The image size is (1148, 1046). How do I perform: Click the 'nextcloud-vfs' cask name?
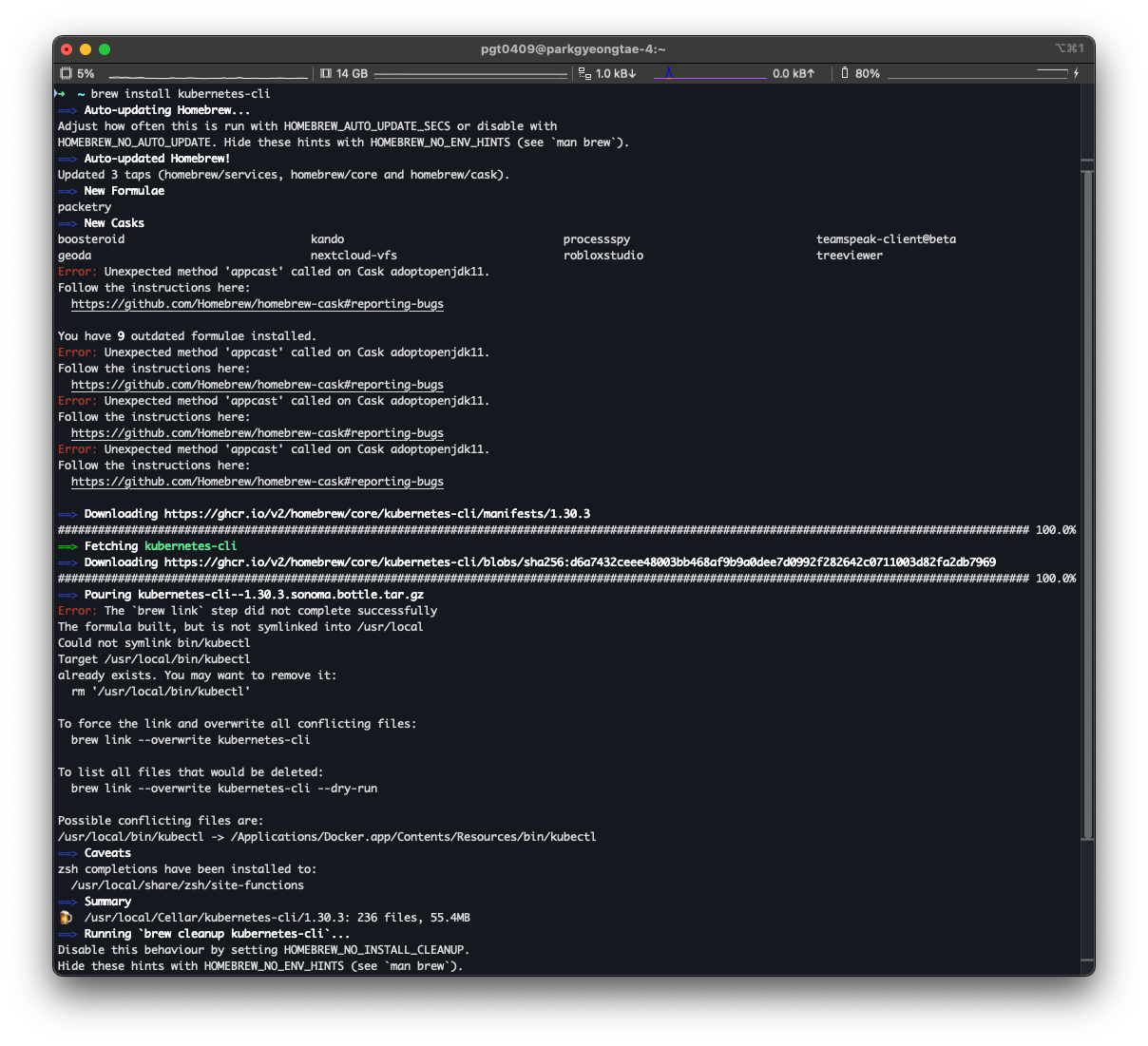click(354, 256)
